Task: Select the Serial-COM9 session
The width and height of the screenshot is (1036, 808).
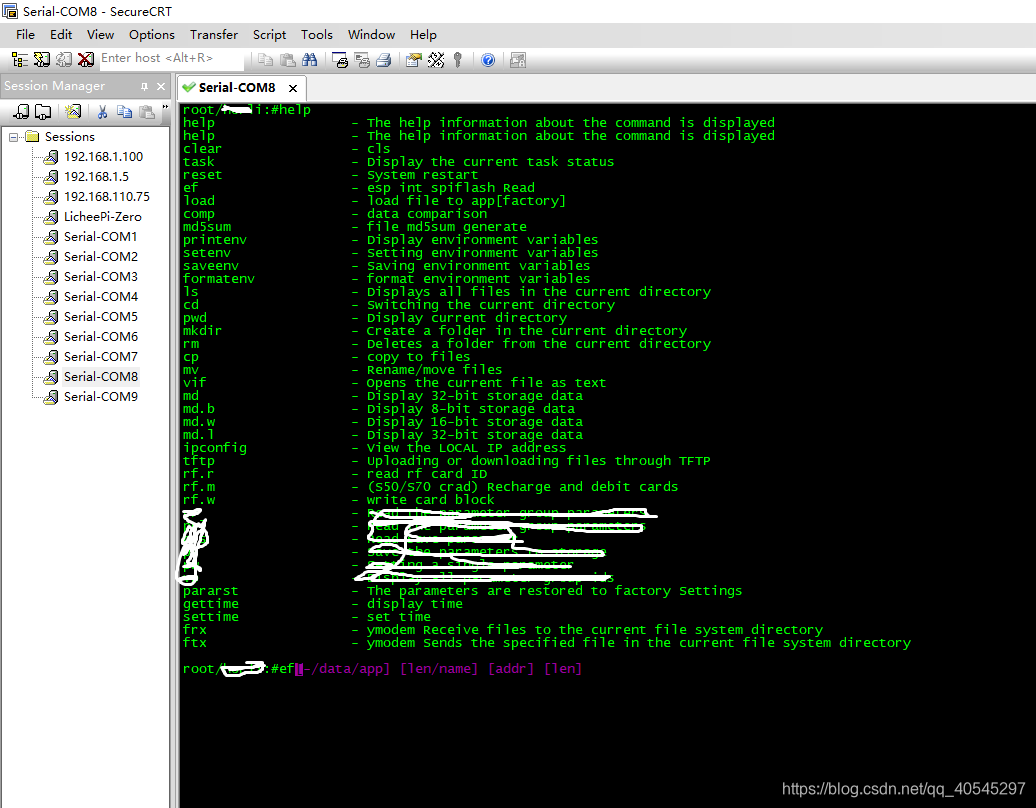Action: point(100,396)
